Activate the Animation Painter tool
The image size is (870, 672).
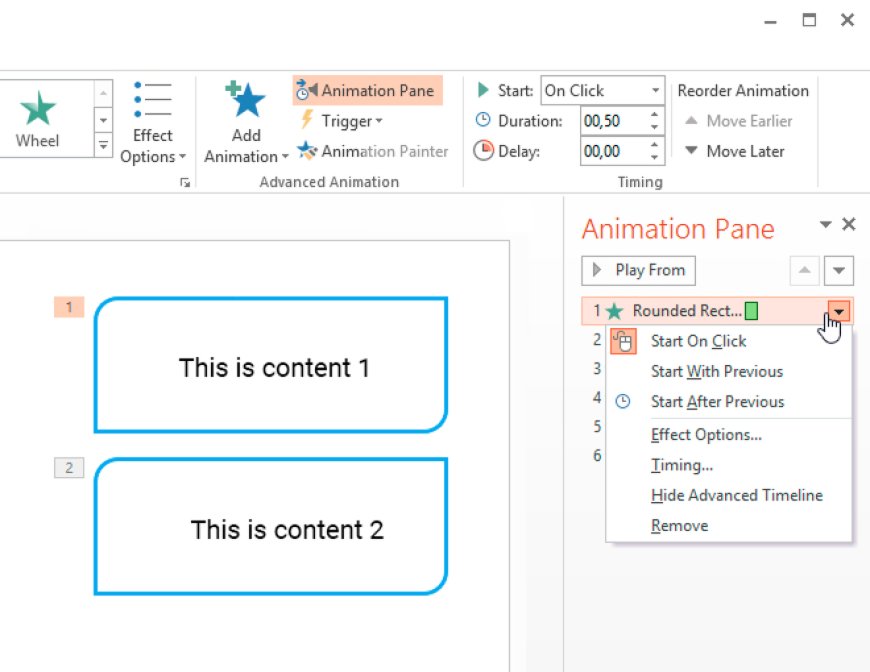(x=373, y=151)
